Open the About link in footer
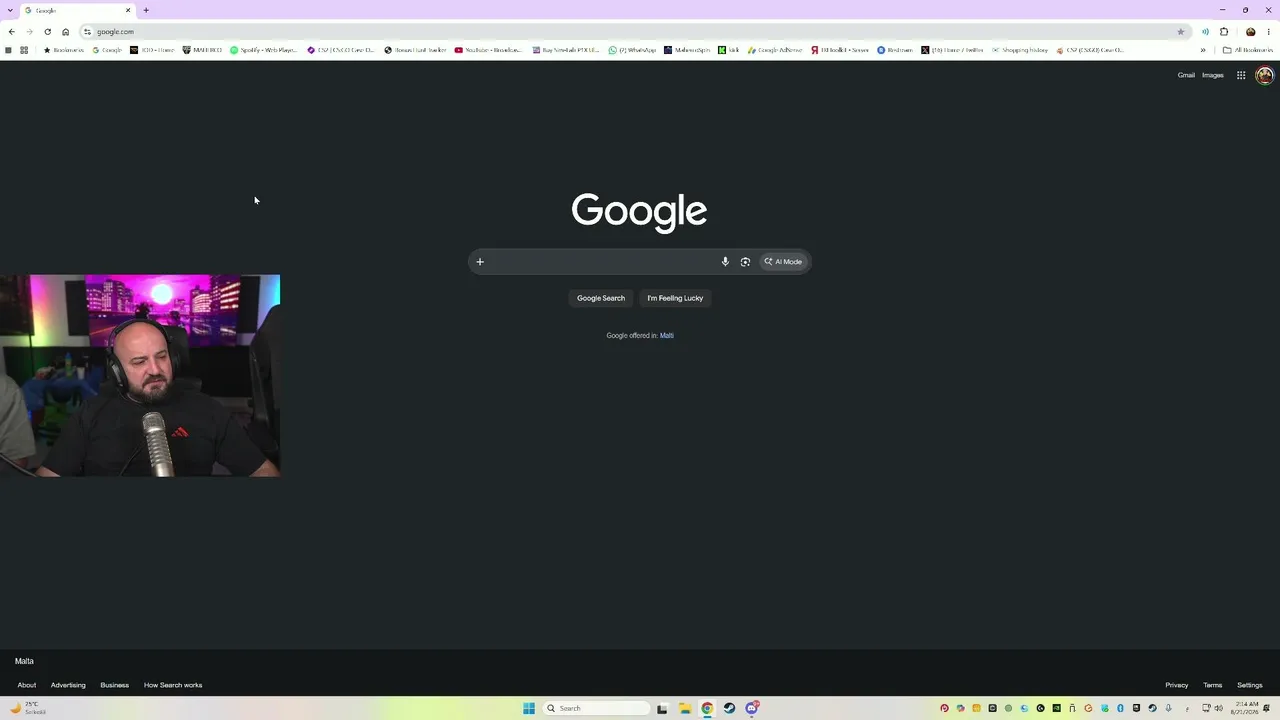The width and height of the screenshot is (1280, 720). (x=27, y=685)
